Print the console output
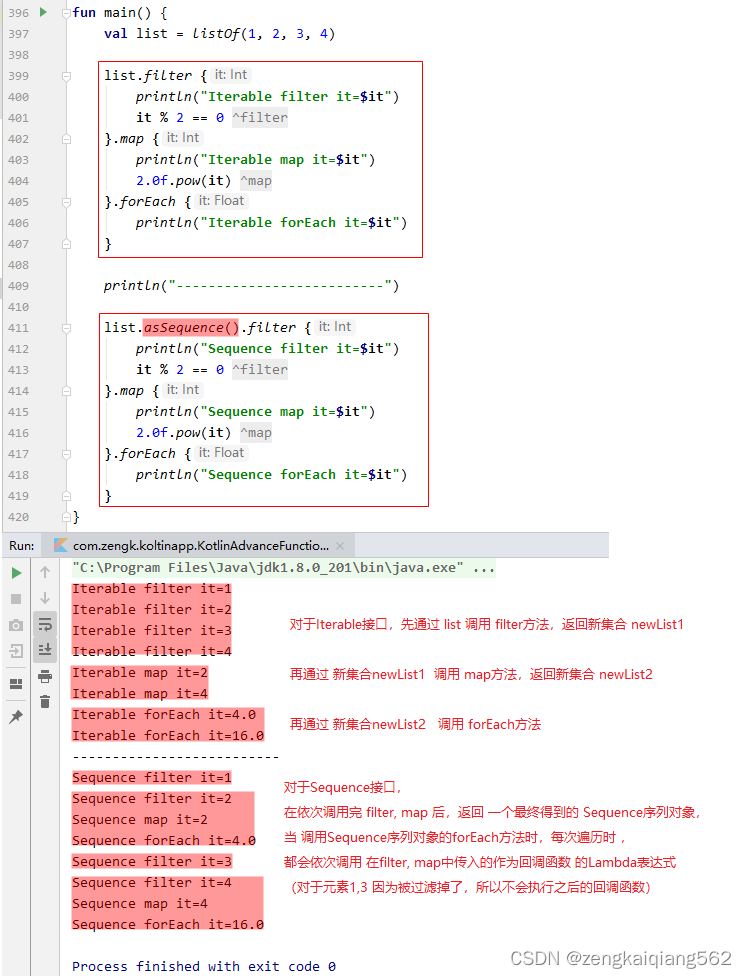Viewport: 746px width, 978px height. pos(45,676)
